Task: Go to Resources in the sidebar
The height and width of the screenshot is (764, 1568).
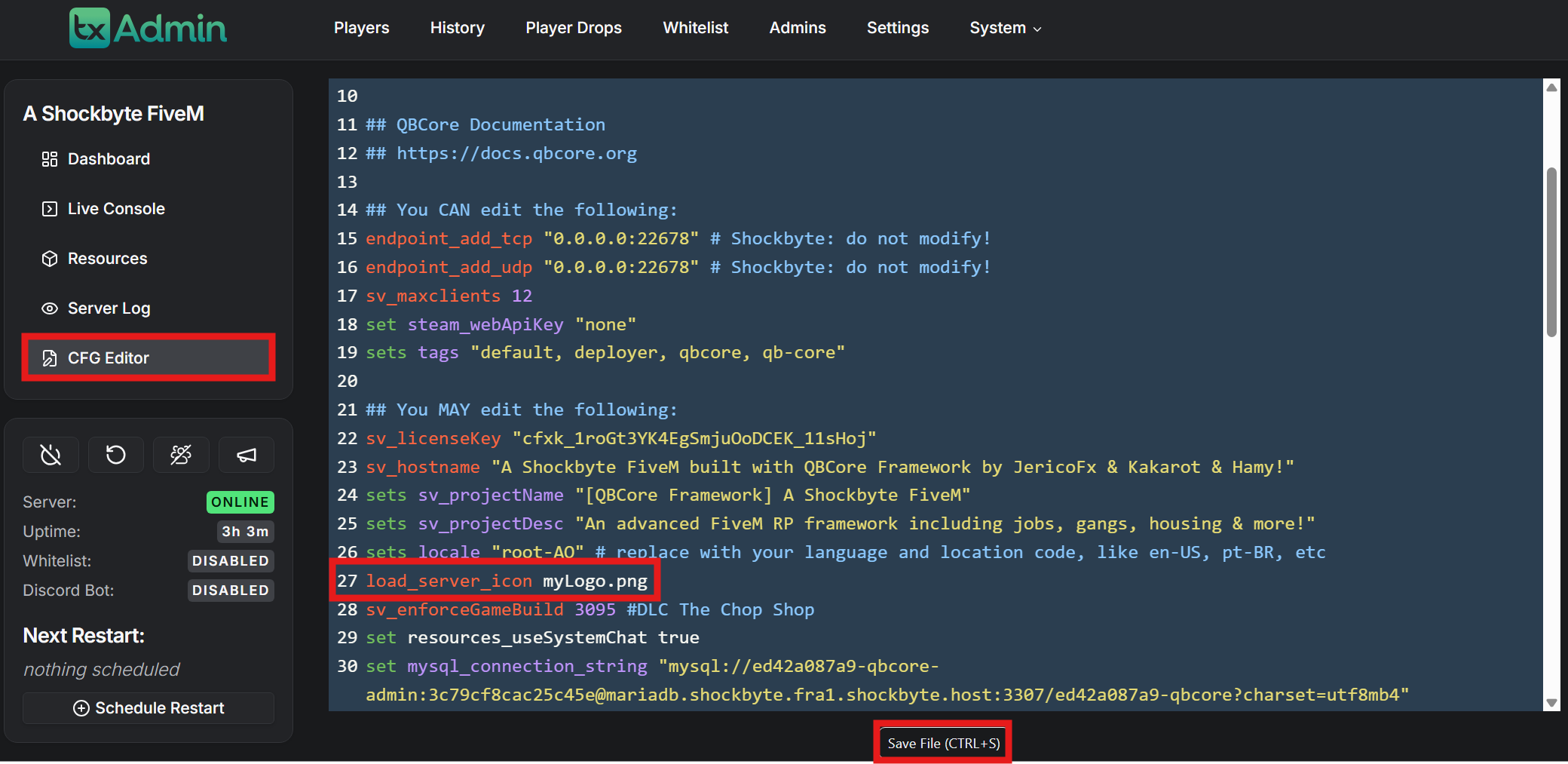Action: click(107, 259)
